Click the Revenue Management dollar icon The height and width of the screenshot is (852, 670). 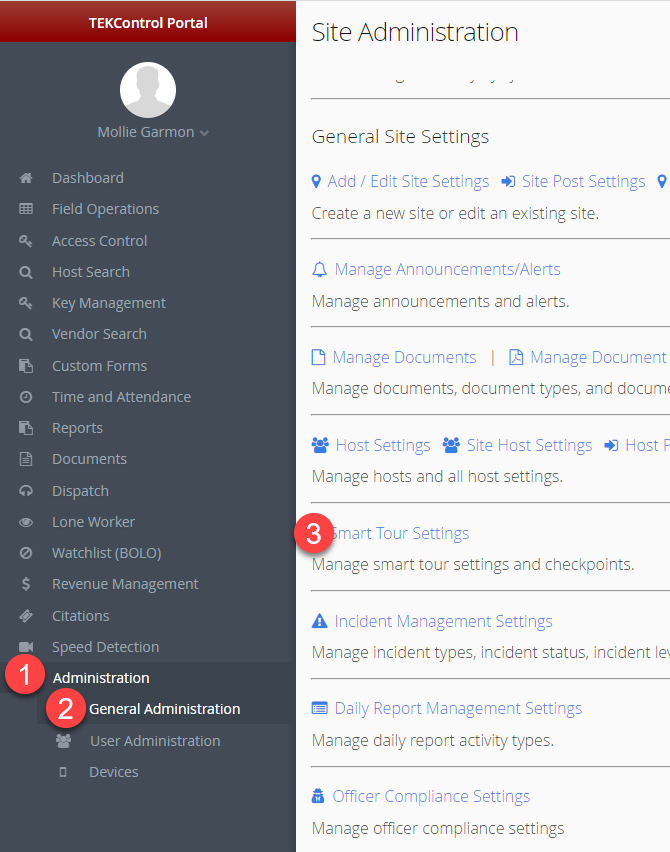click(x=26, y=584)
